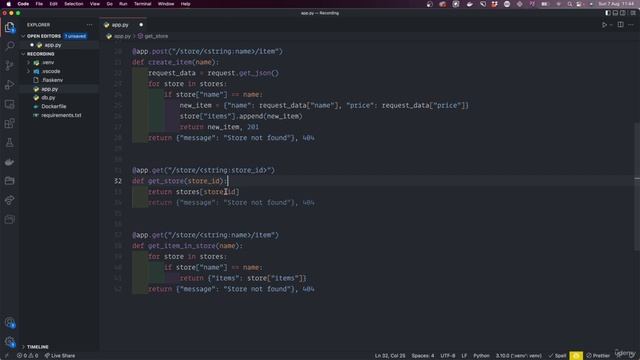Place the cursor on line 33 return statement
This screenshot has width=640, height=360.
pos(193,192)
